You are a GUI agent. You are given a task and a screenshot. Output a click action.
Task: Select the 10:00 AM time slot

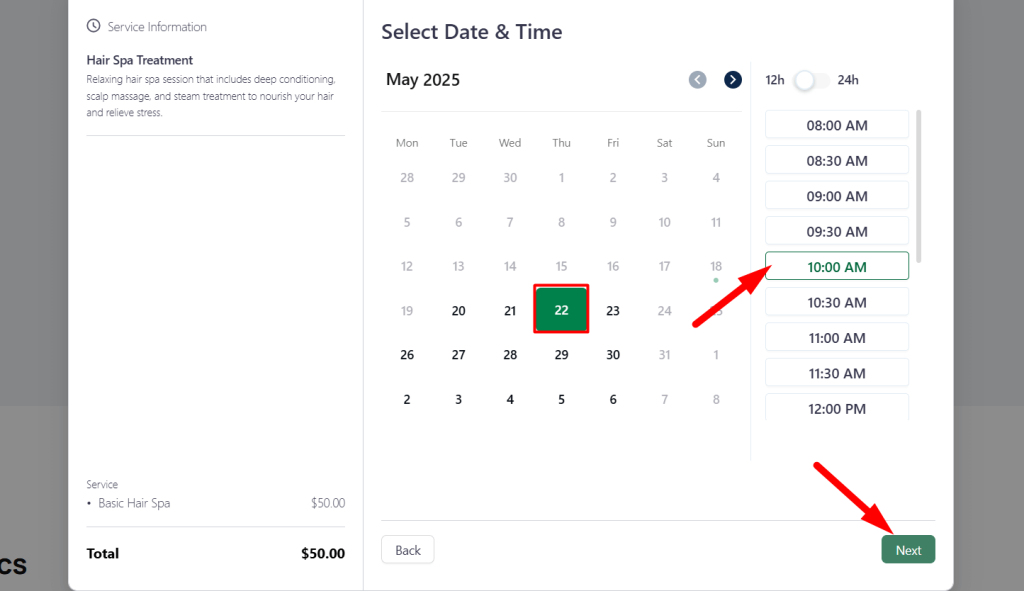pos(837,266)
